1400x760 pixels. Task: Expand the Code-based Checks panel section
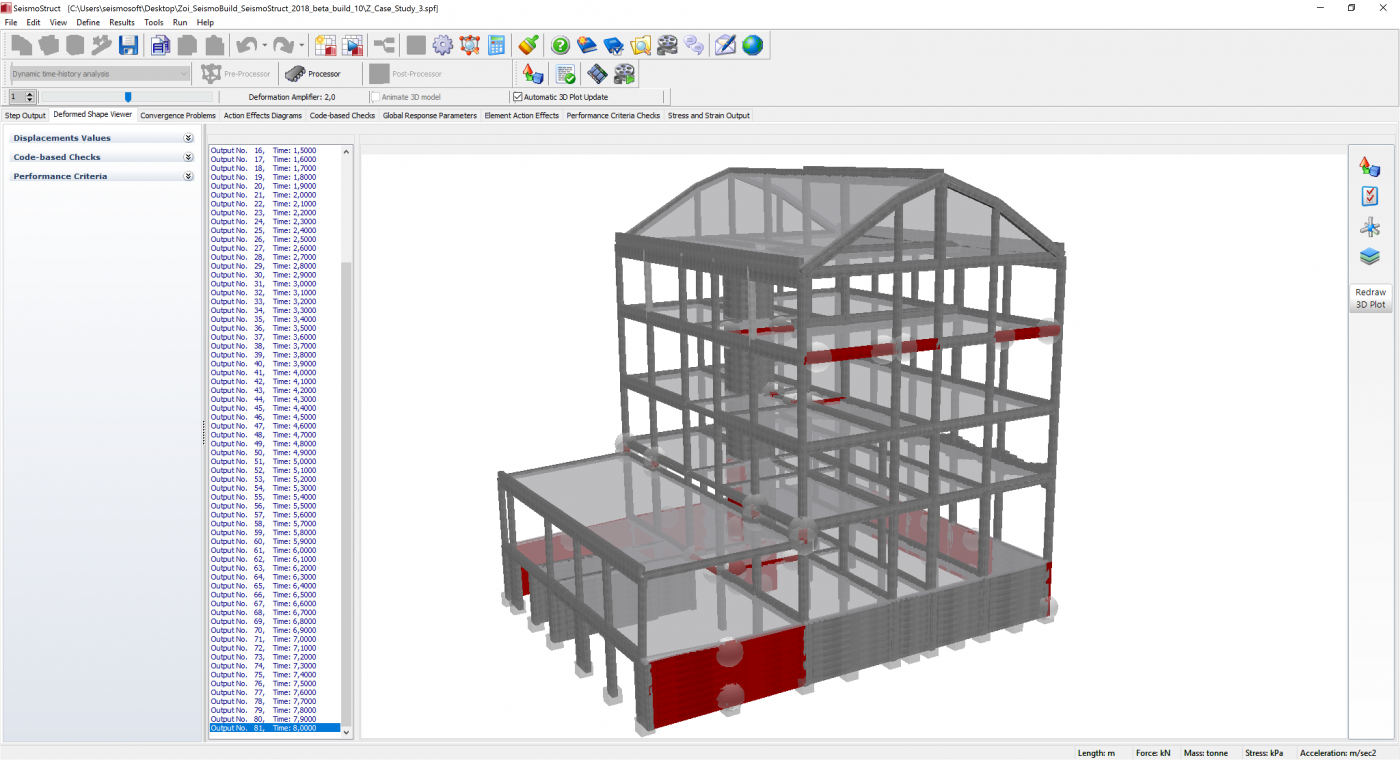(x=188, y=157)
